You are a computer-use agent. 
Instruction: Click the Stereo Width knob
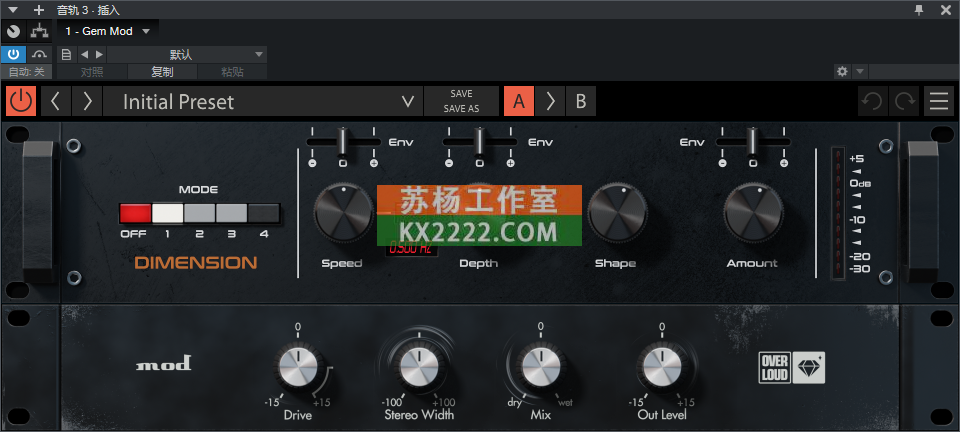coord(419,367)
